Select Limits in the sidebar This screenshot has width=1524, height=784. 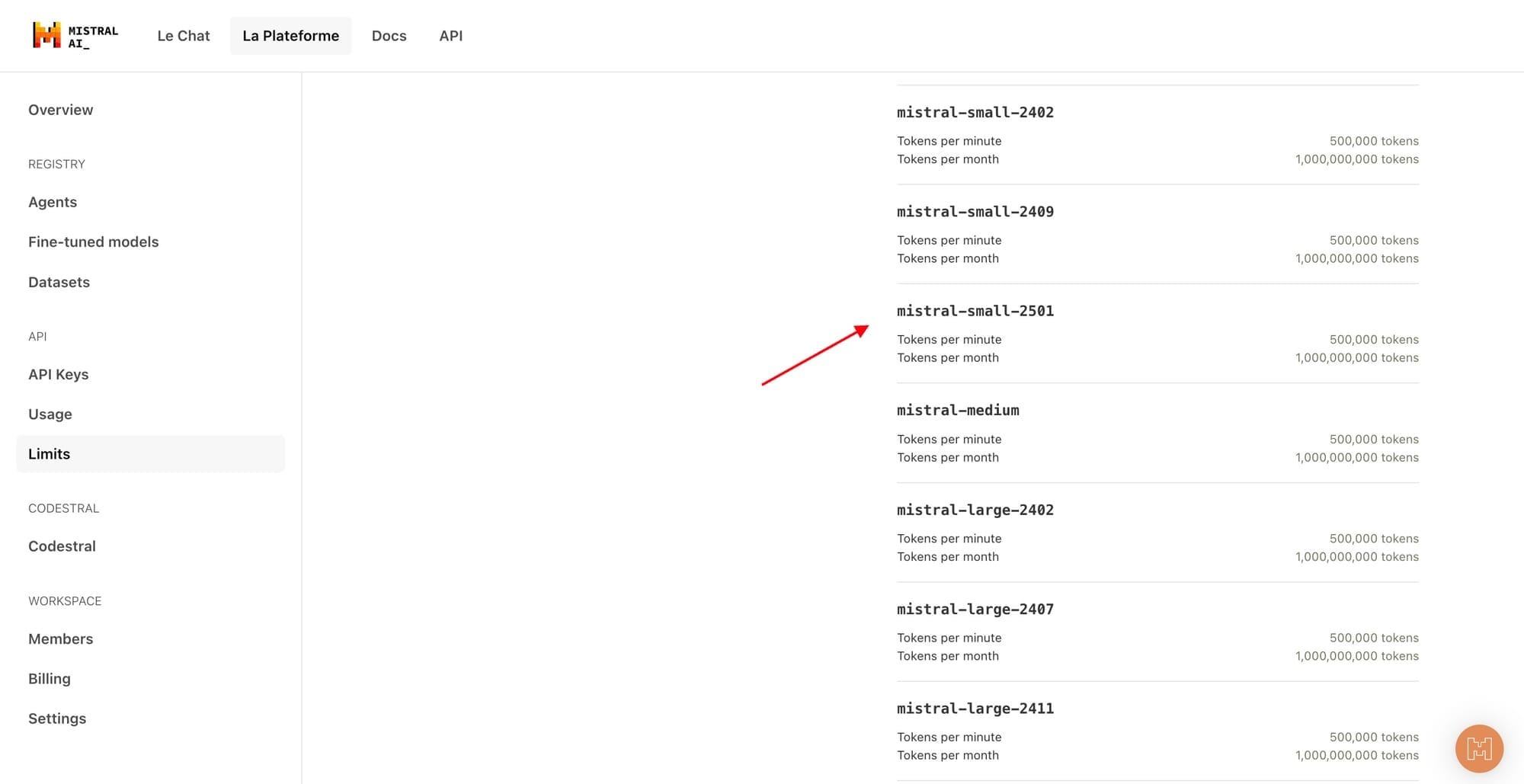(151, 454)
